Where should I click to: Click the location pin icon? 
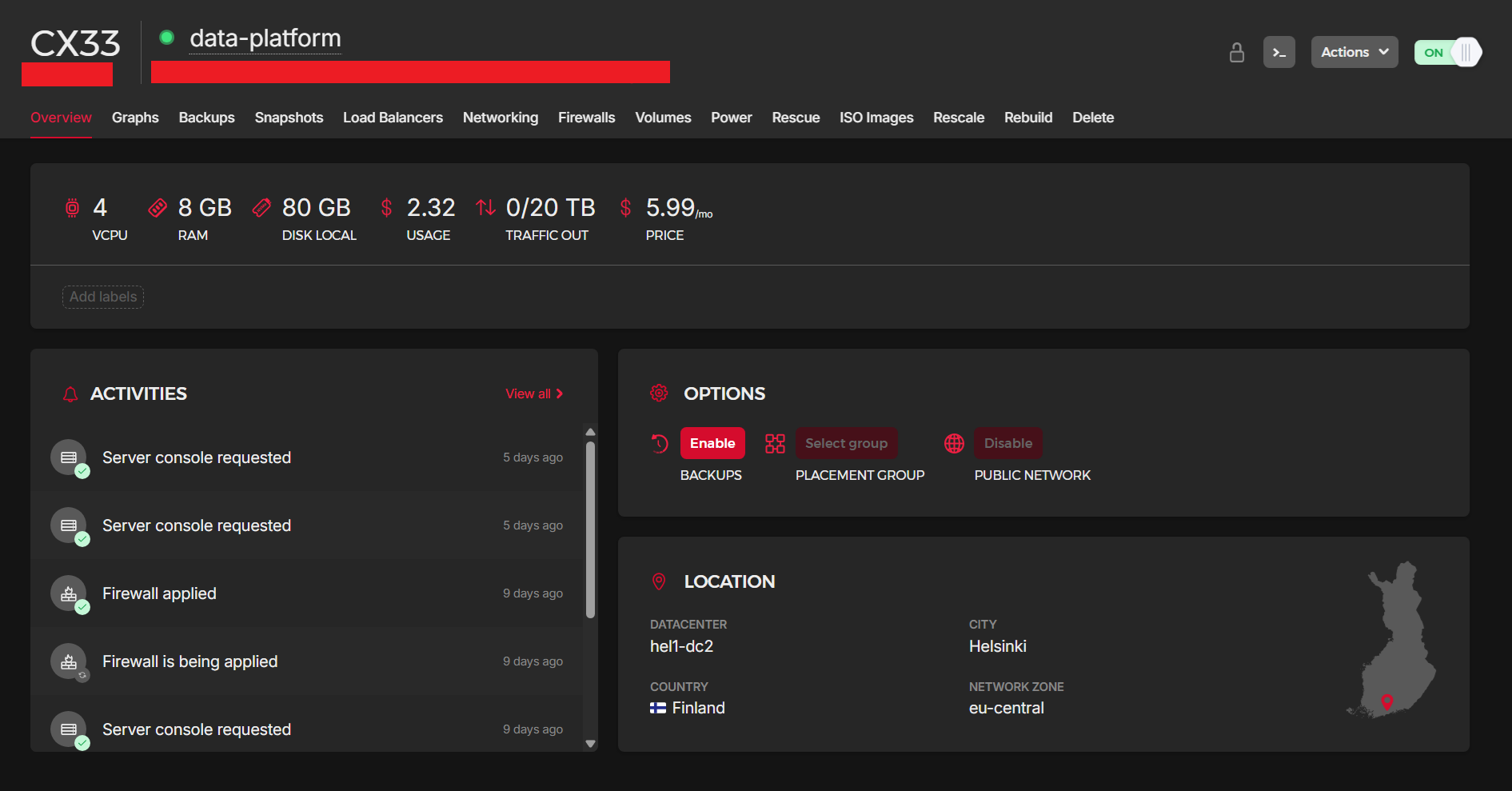(x=659, y=582)
